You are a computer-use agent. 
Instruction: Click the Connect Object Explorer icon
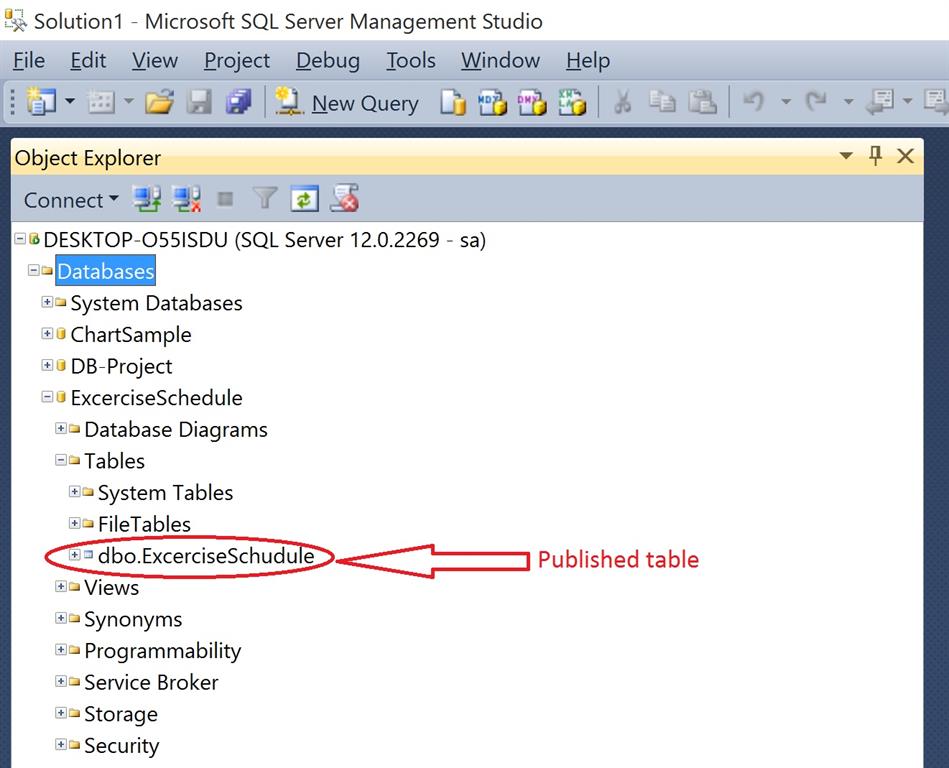coord(147,199)
